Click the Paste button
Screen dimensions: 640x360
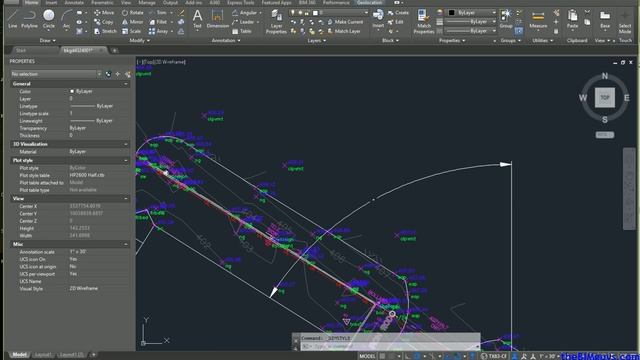(x=572, y=19)
